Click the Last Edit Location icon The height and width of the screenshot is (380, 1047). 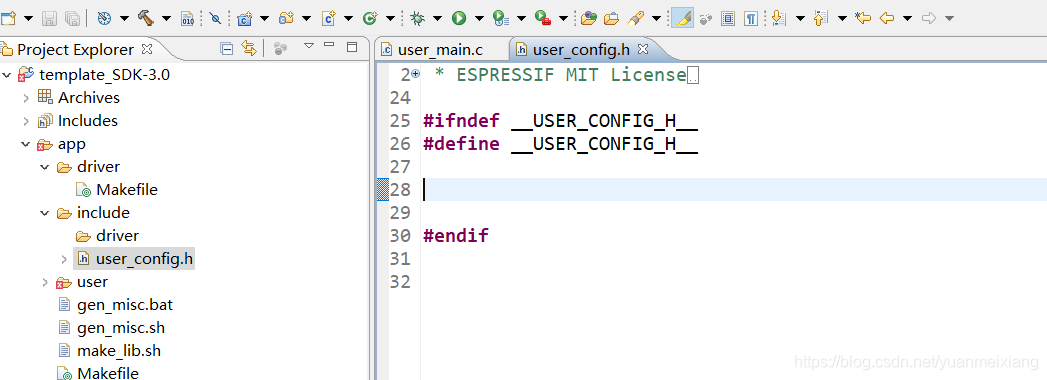863,18
